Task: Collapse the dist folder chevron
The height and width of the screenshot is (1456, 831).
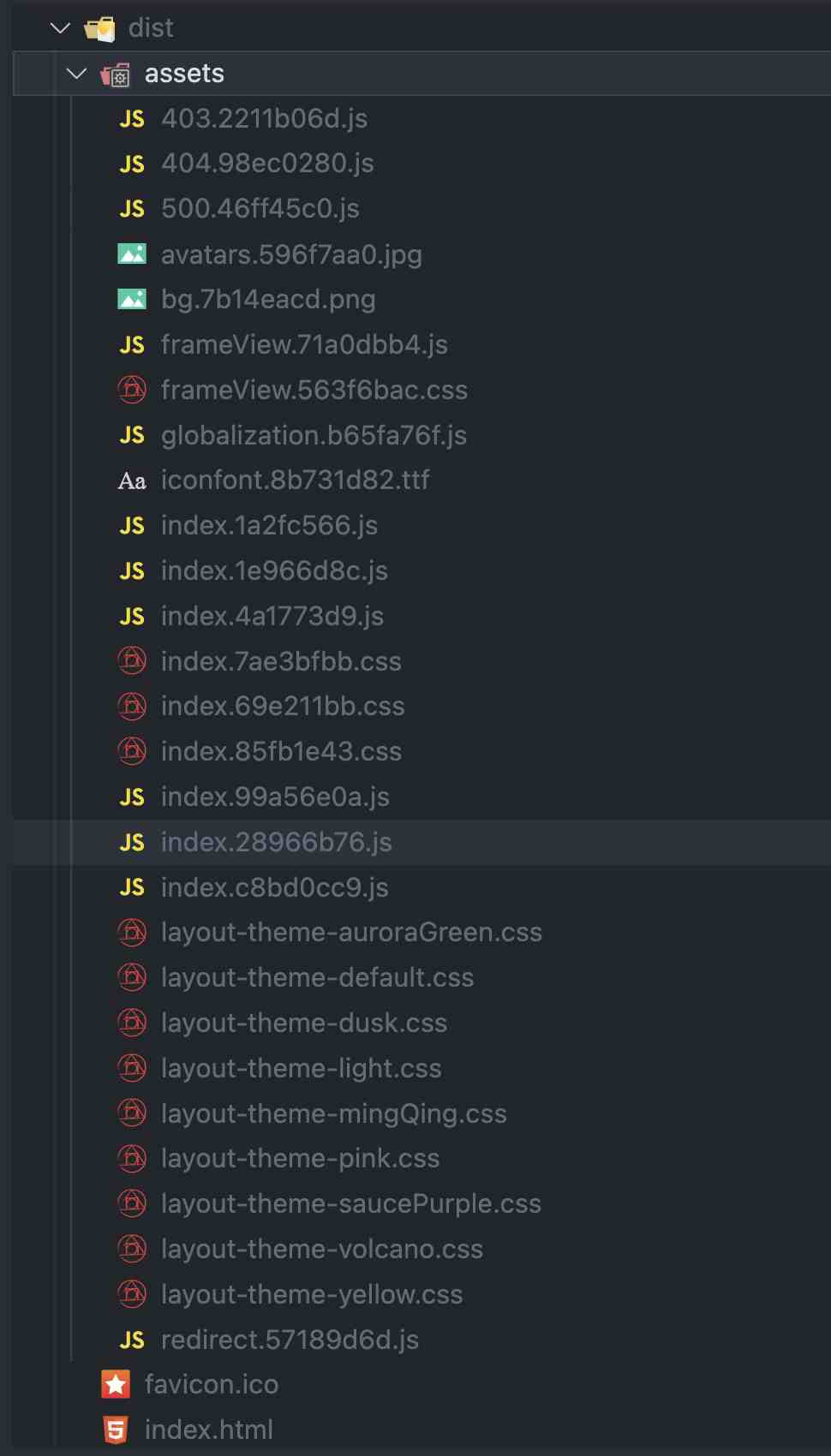Action: click(x=60, y=28)
